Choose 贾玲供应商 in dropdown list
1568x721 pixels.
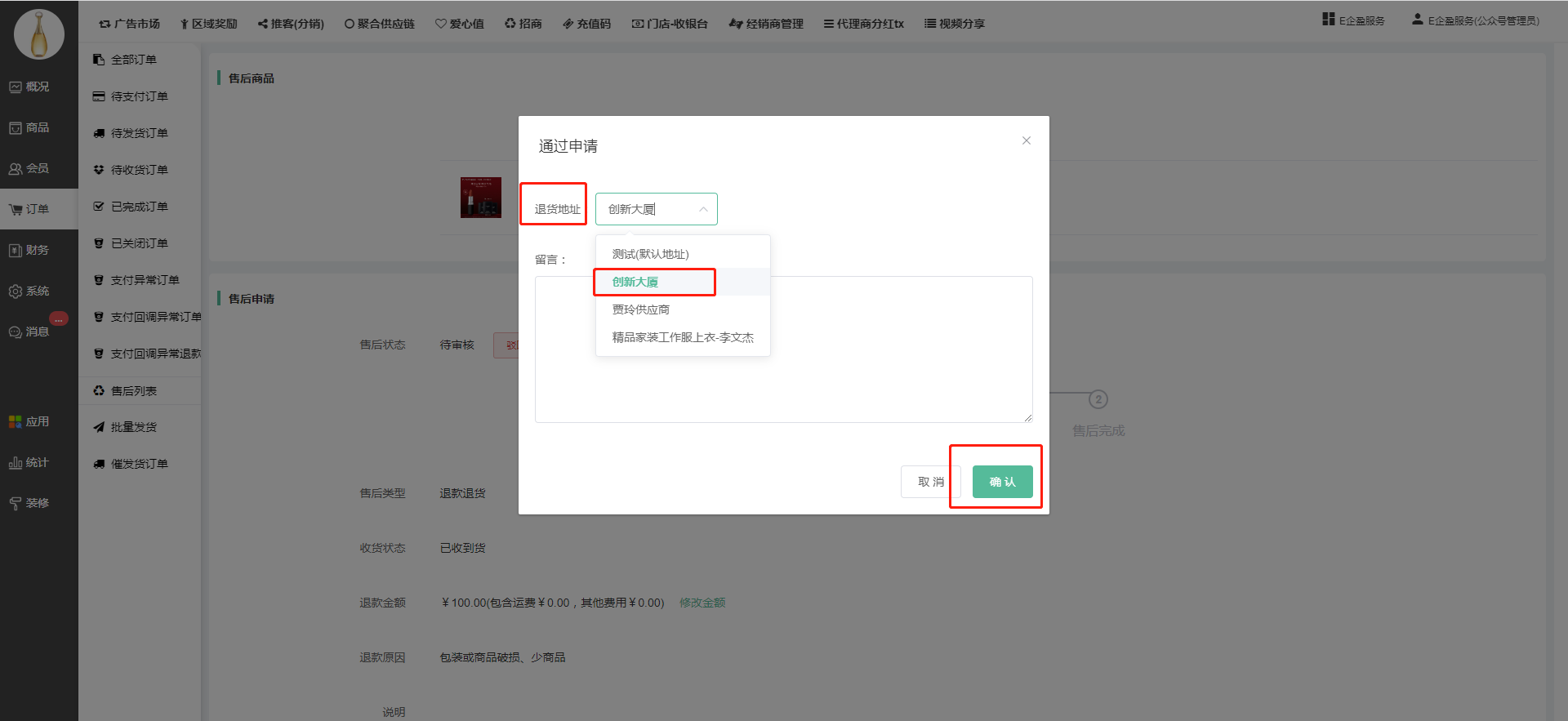[x=640, y=309]
